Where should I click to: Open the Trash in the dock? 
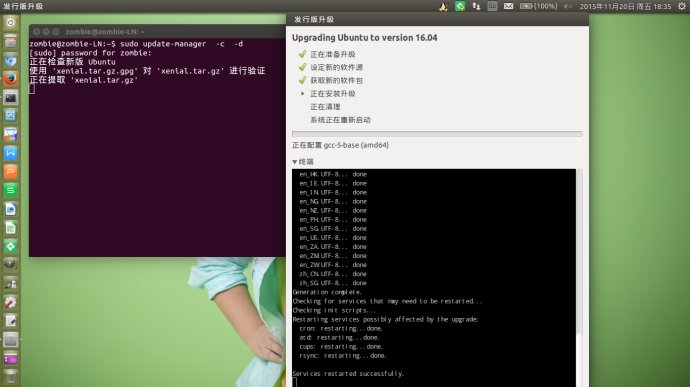pyautogui.click(x=11, y=377)
